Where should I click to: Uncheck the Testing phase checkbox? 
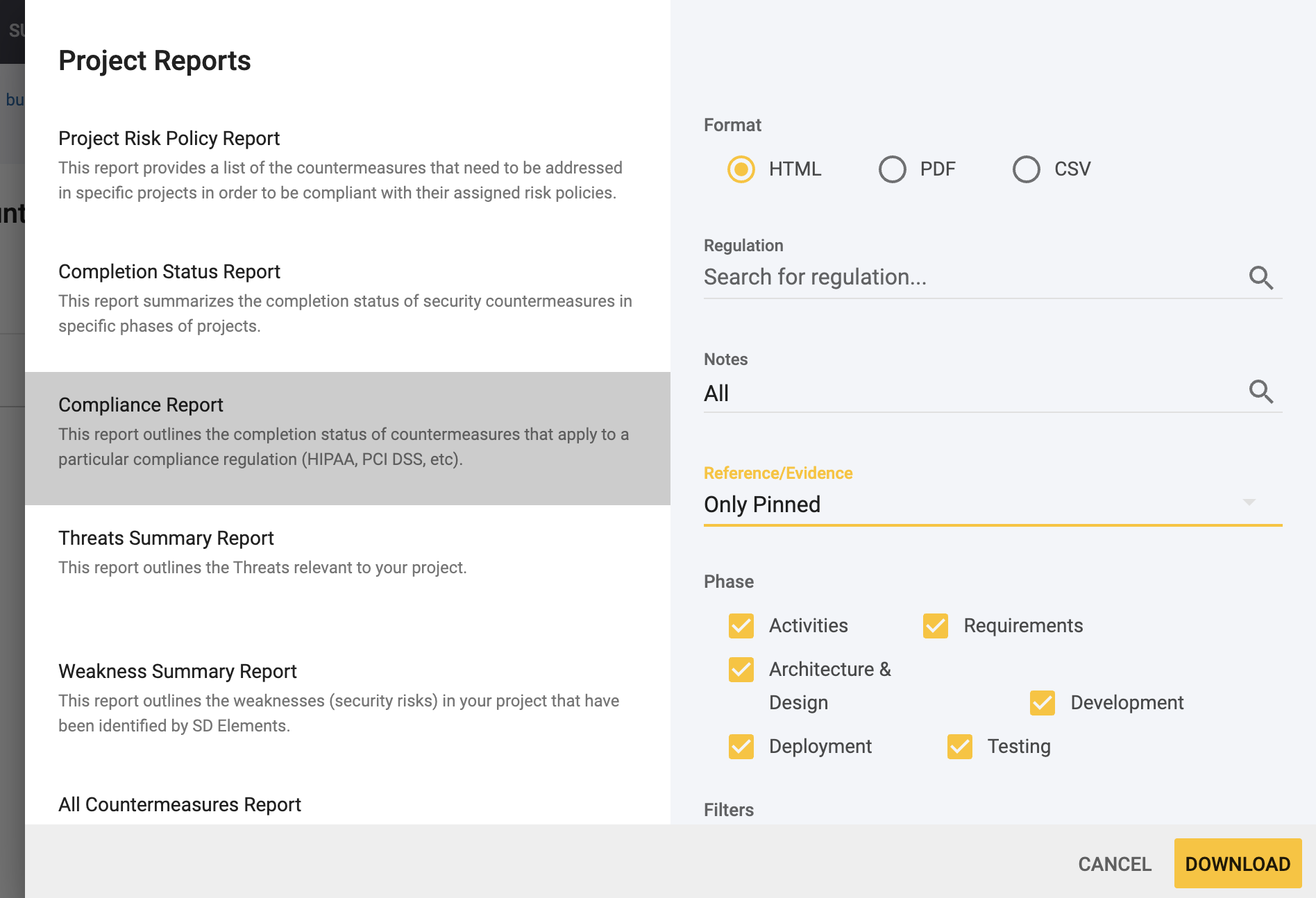tap(959, 747)
